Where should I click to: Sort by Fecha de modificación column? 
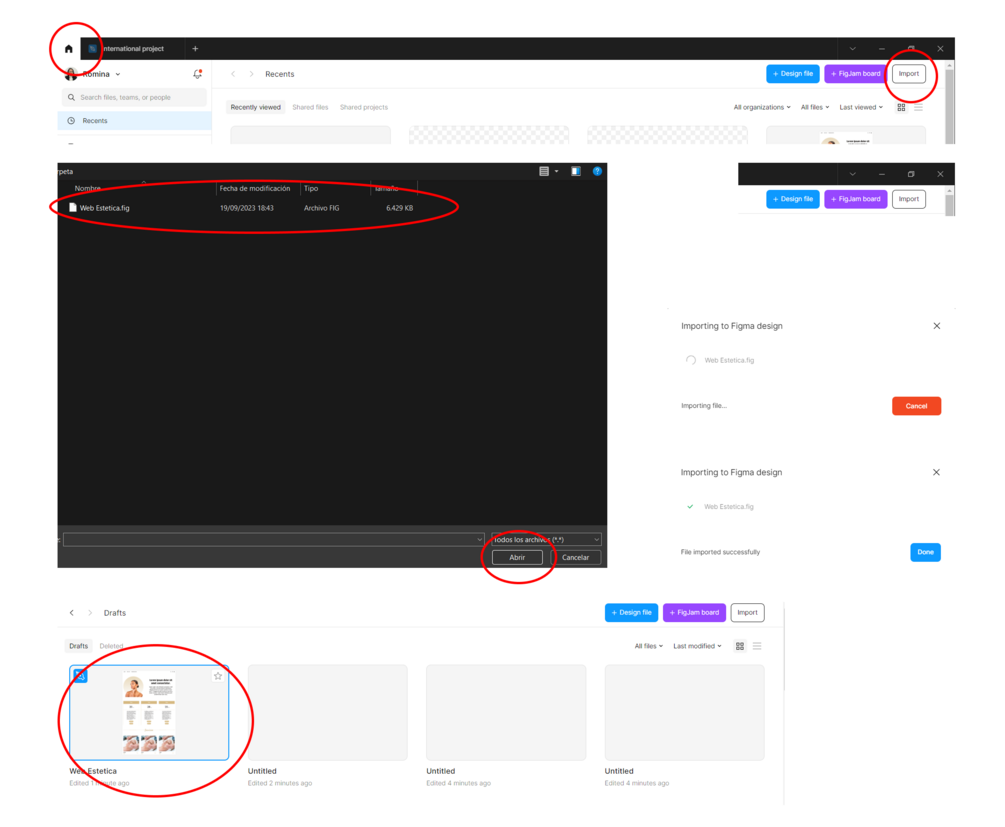click(x=254, y=188)
